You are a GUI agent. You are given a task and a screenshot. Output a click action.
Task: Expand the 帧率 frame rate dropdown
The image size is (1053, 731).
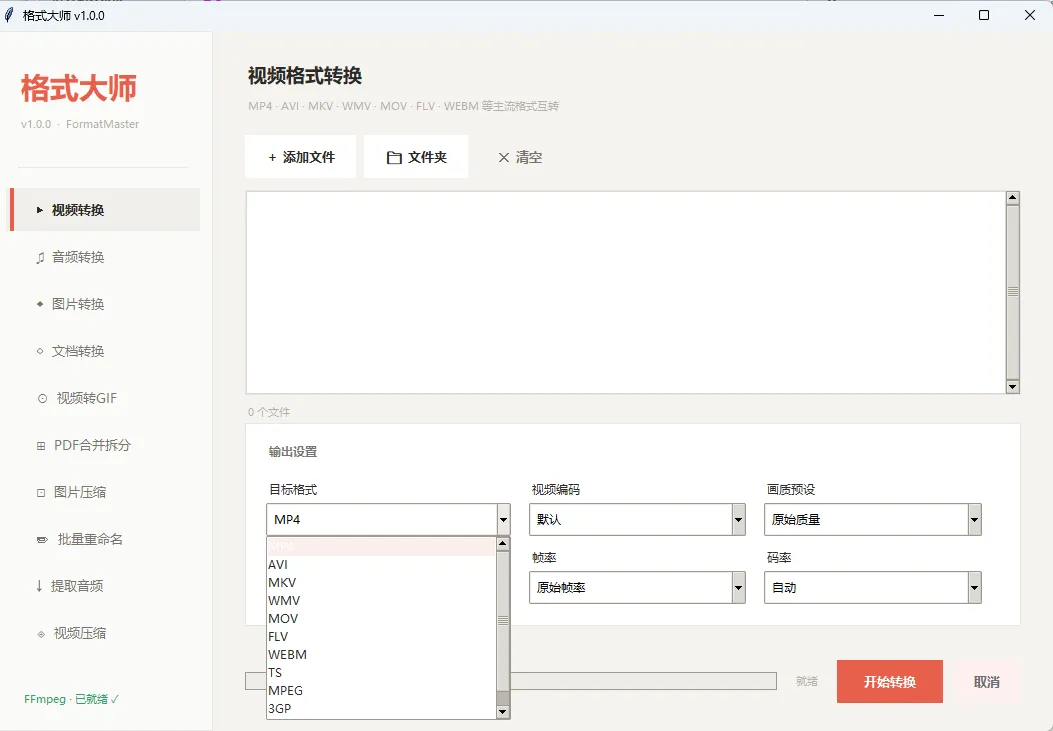(x=637, y=587)
